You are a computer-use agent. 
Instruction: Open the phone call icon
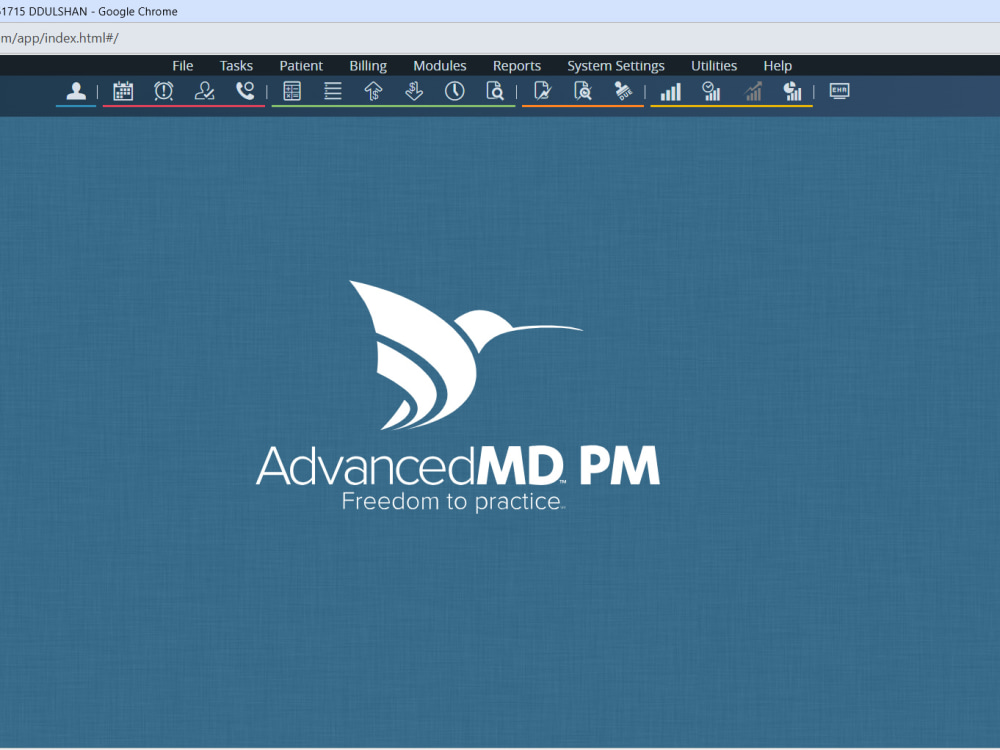(x=245, y=91)
